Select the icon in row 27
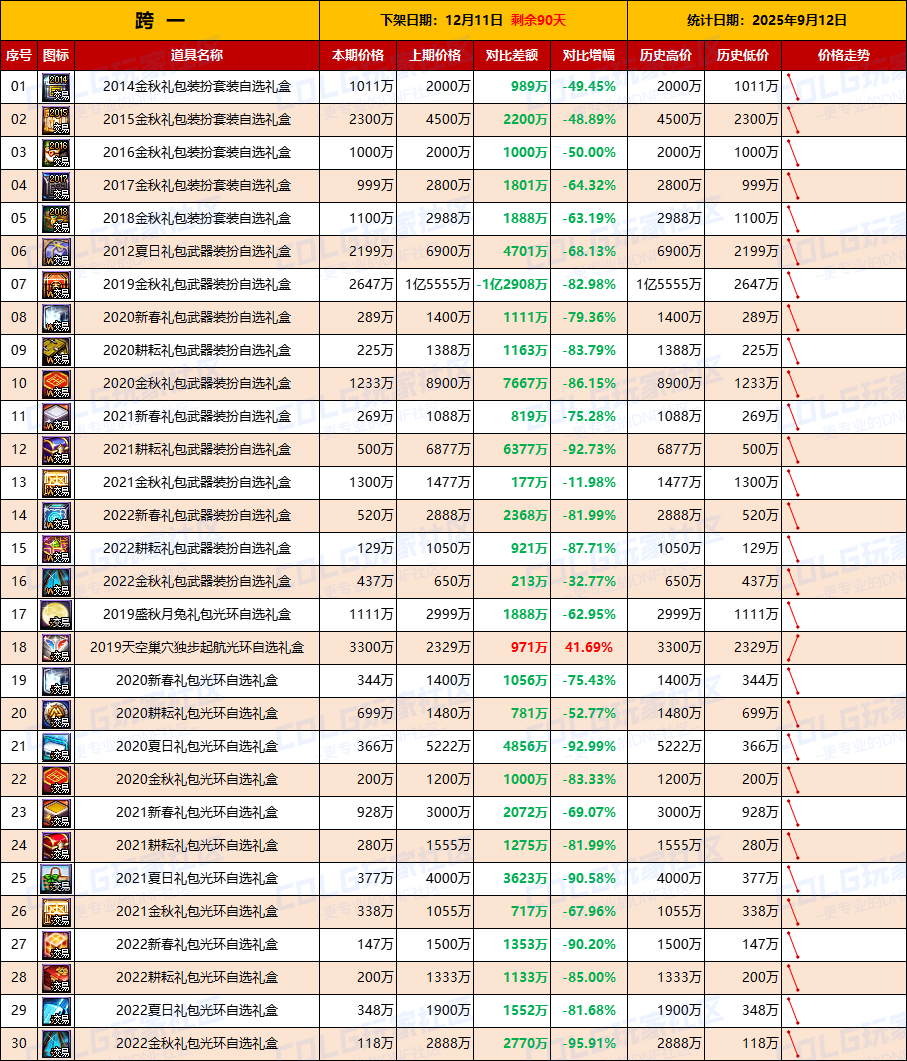This screenshot has height=1061, width=907. [56, 945]
